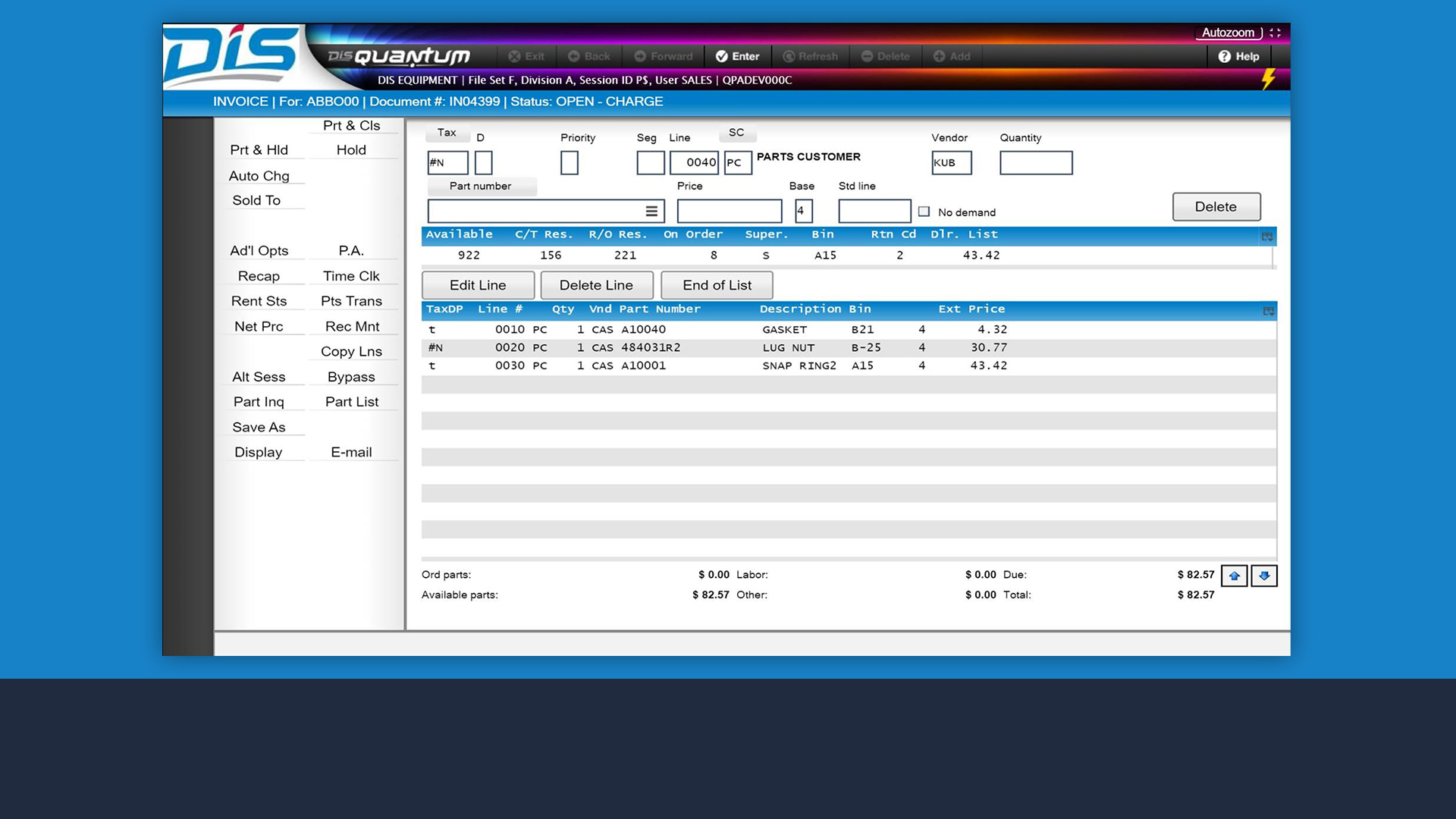Click the Enter checkmark toolbar button
The height and width of the screenshot is (819, 1456).
(x=738, y=56)
